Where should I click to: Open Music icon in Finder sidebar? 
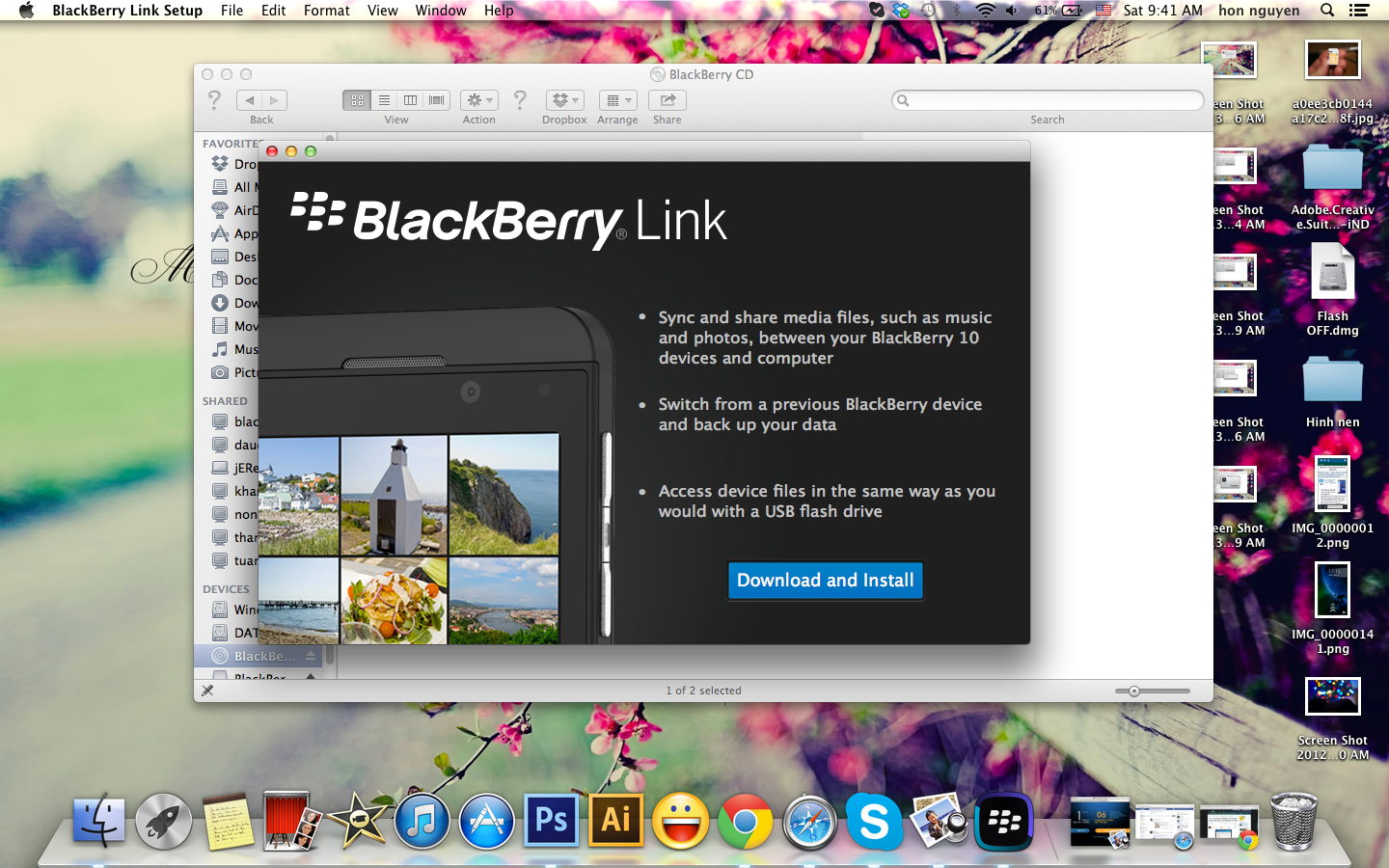[x=220, y=349]
